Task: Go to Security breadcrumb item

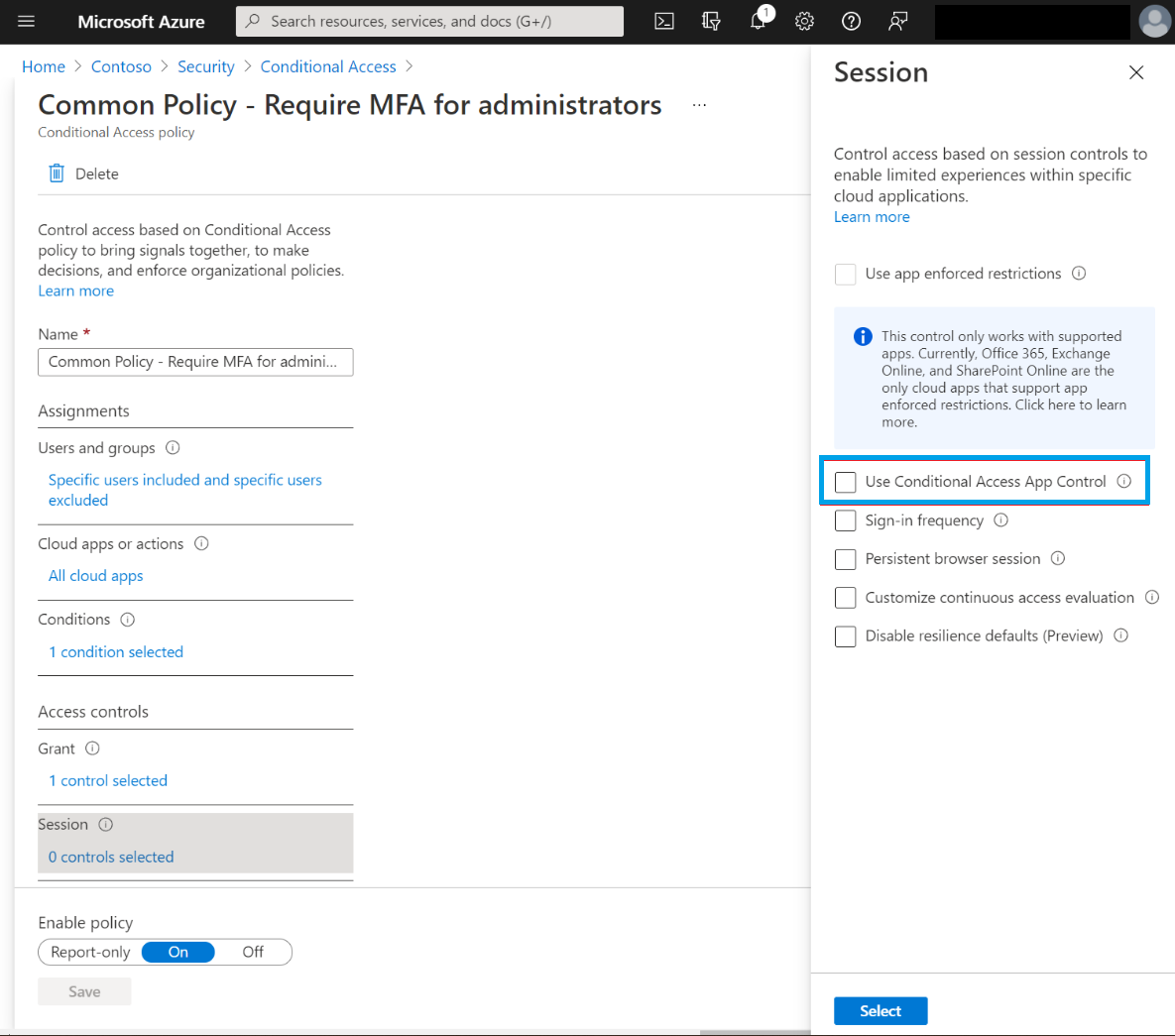Action: [x=206, y=66]
